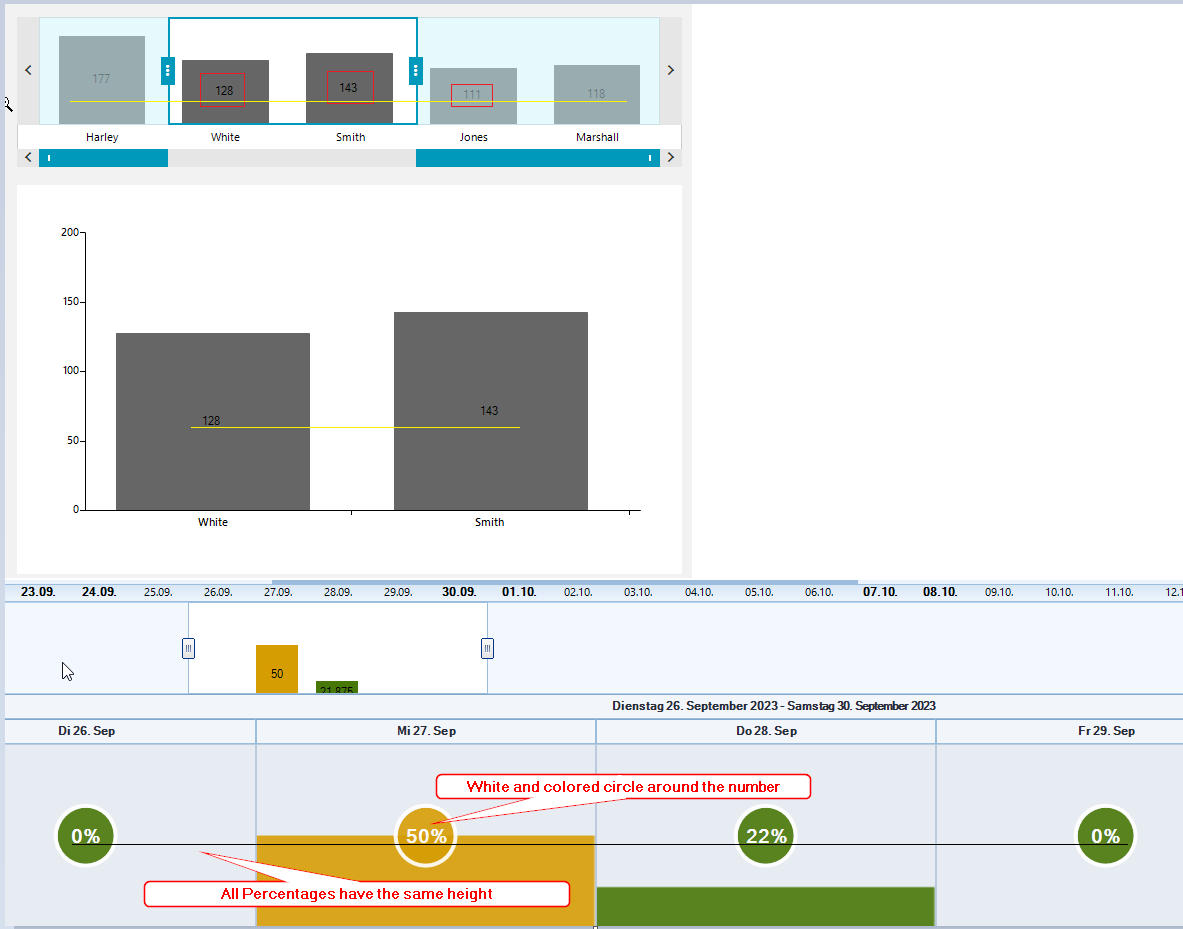The height and width of the screenshot is (929, 1183).
Task: Select the 22% circle indicator
Action: coord(766,836)
